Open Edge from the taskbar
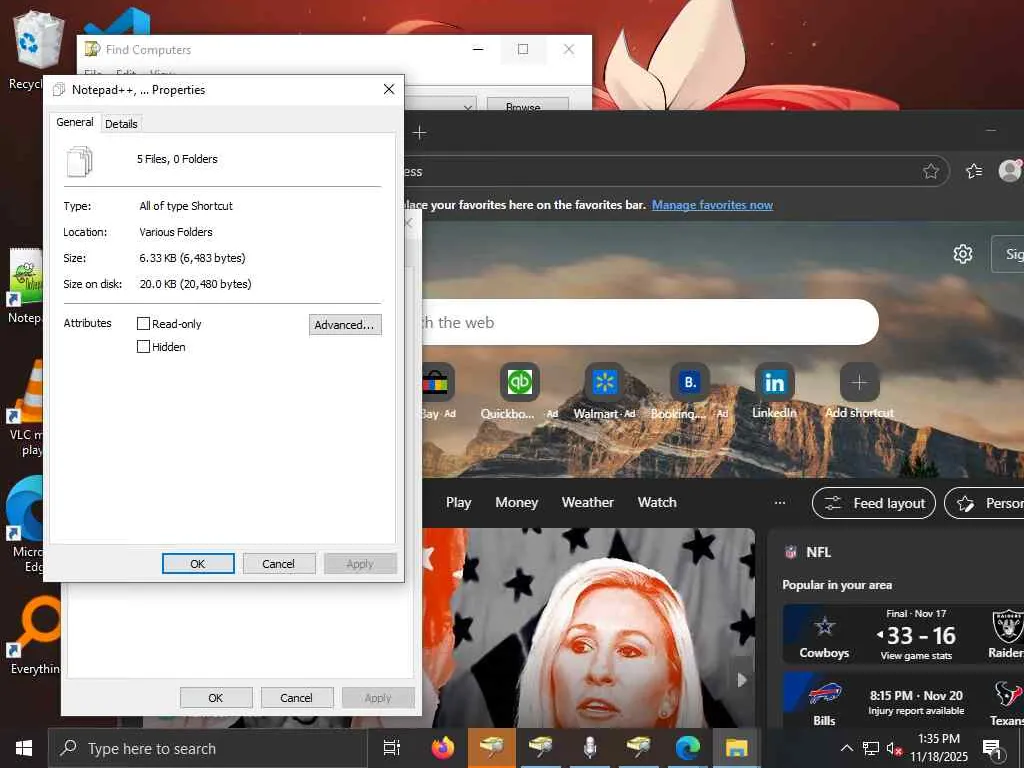The image size is (1024, 768). (x=687, y=748)
